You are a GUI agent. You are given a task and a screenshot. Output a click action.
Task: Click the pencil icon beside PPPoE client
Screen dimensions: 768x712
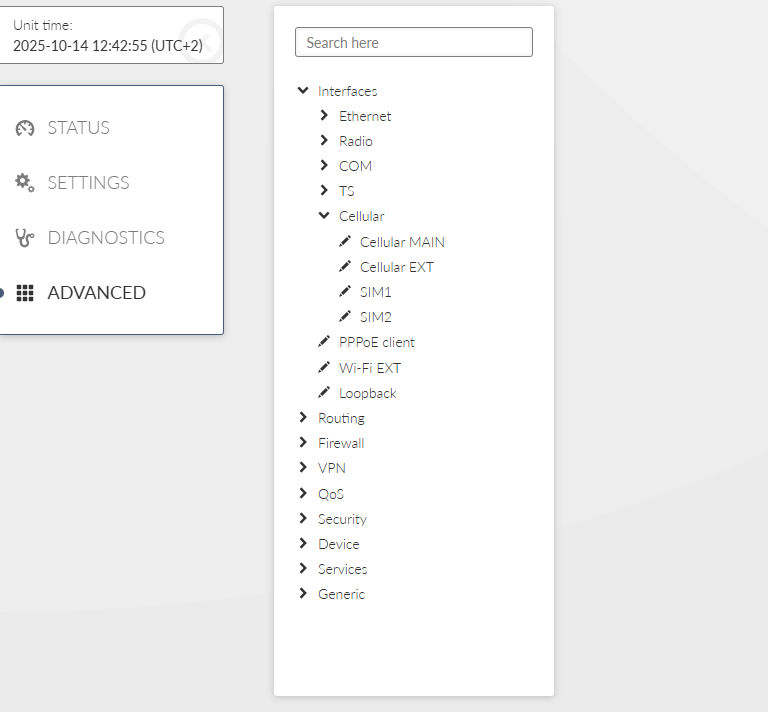(324, 342)
